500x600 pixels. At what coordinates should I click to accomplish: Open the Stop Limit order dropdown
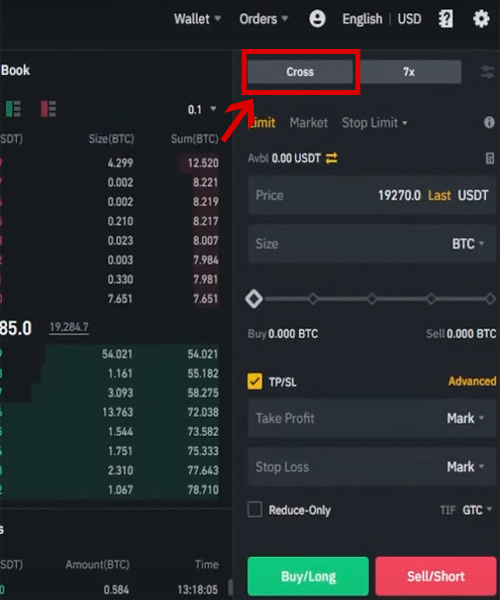(x=375, y=123)
